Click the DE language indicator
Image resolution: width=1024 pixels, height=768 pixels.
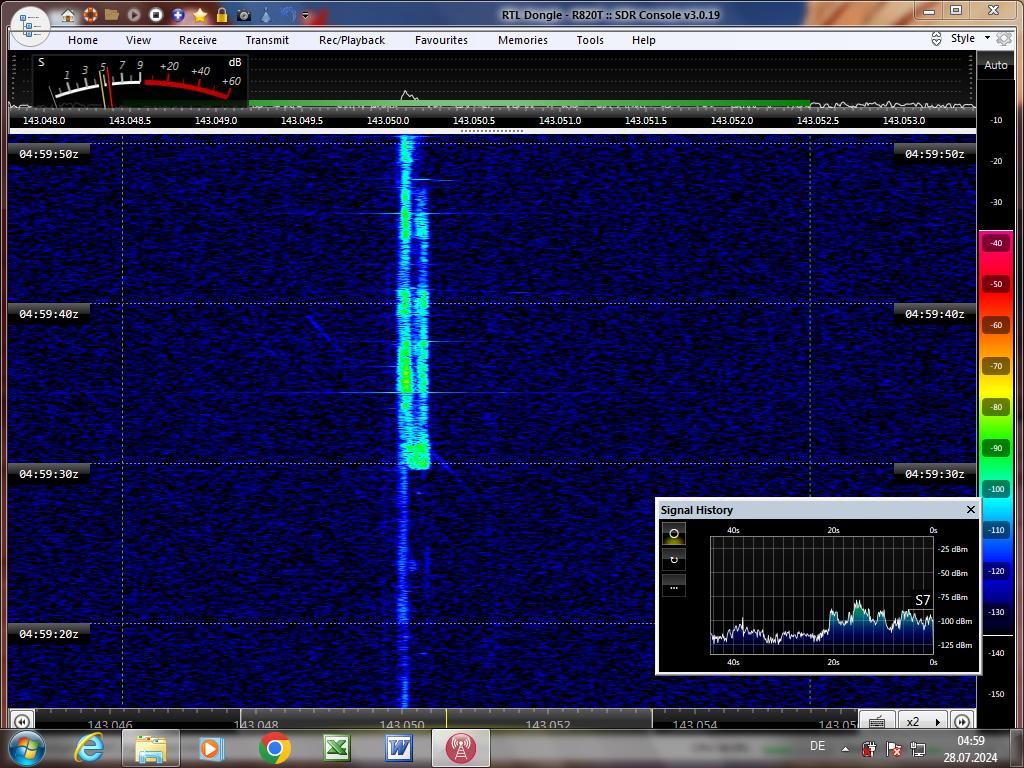[817, 746]
